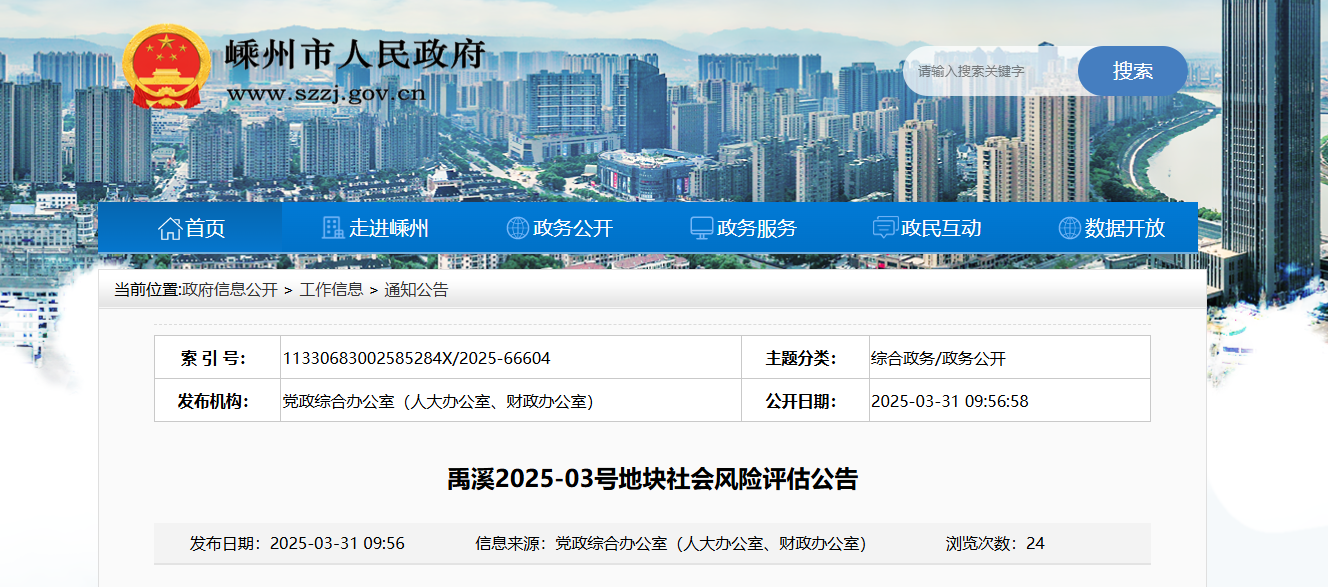Image resolution: width=1328 pixels, height=587 pixels.
Task: Click the home icon beside 首页
Action: (169, 228)
